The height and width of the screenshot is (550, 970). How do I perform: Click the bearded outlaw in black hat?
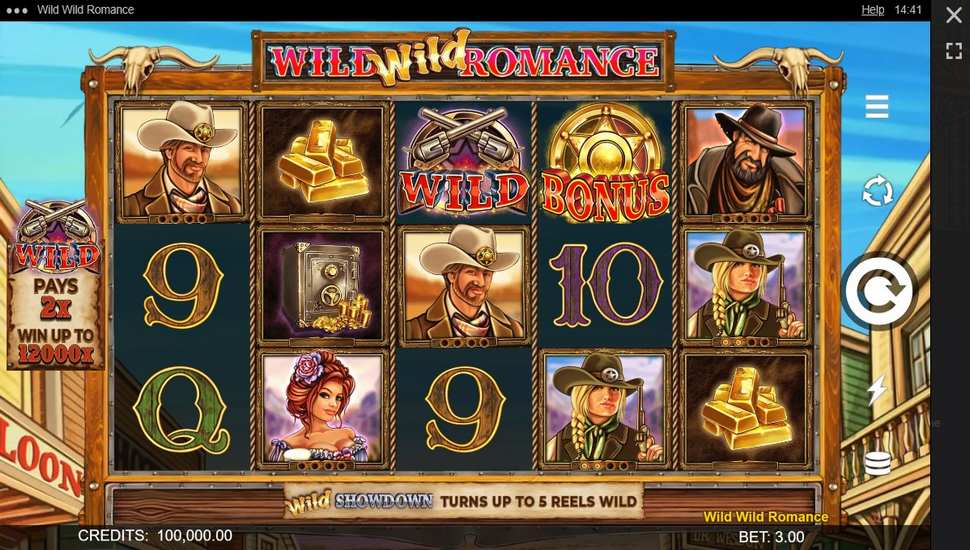click(746, 161)
